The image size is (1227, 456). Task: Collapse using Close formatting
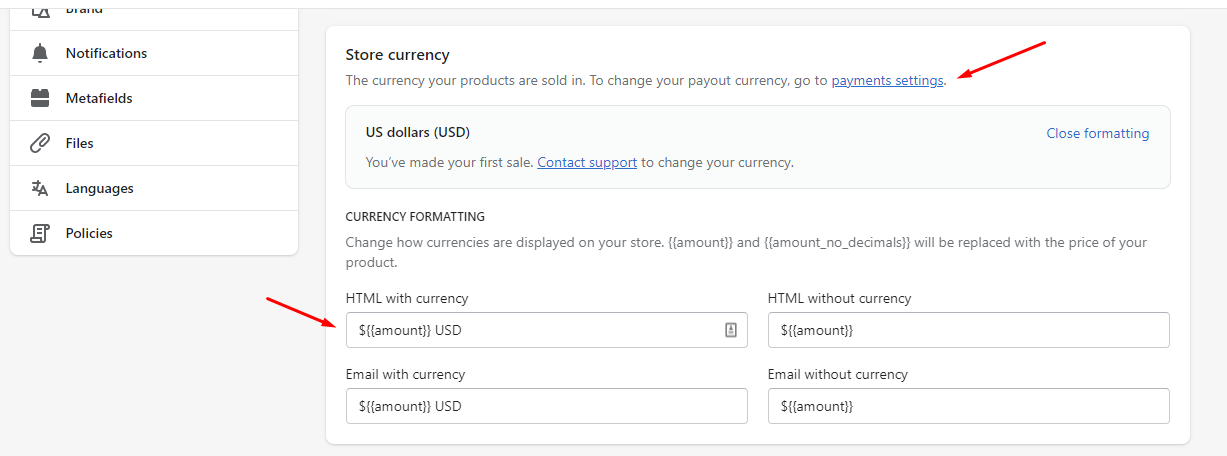click(1097, 133)
